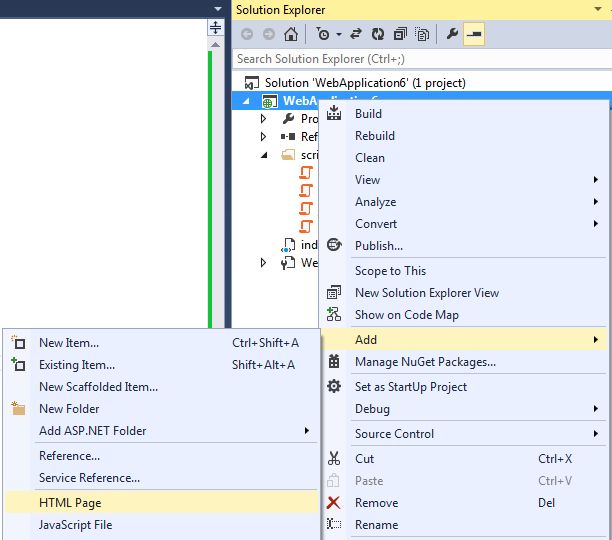The height and width of the screenshot is (540, 612).
Task: Click the Rename icon
Action: pyautogui.click(x=334, y=524)
